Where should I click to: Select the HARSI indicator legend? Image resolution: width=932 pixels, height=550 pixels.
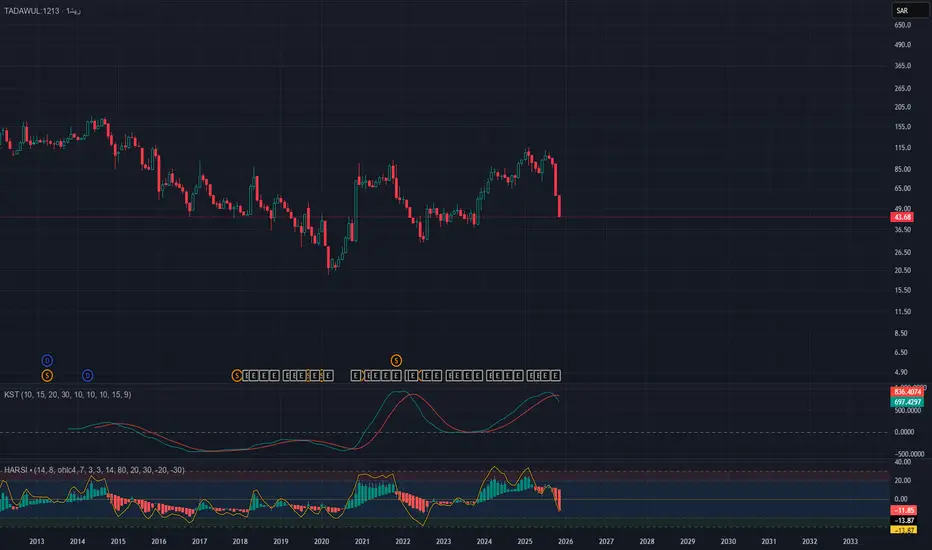[95, 470]
